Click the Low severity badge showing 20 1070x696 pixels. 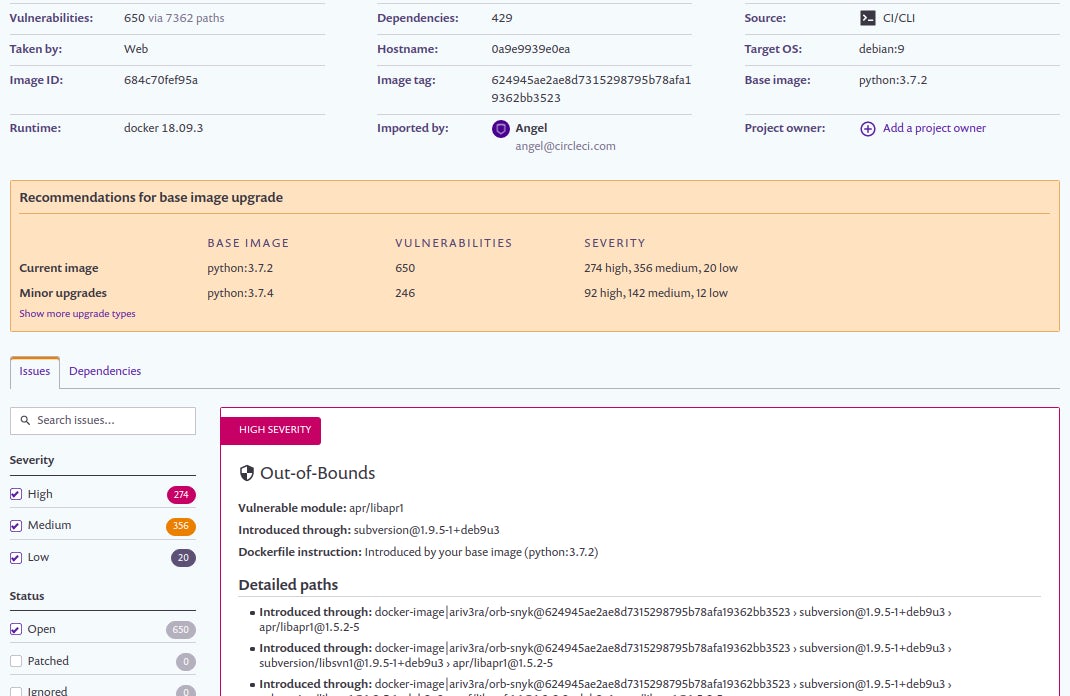[x=182, y=557]
